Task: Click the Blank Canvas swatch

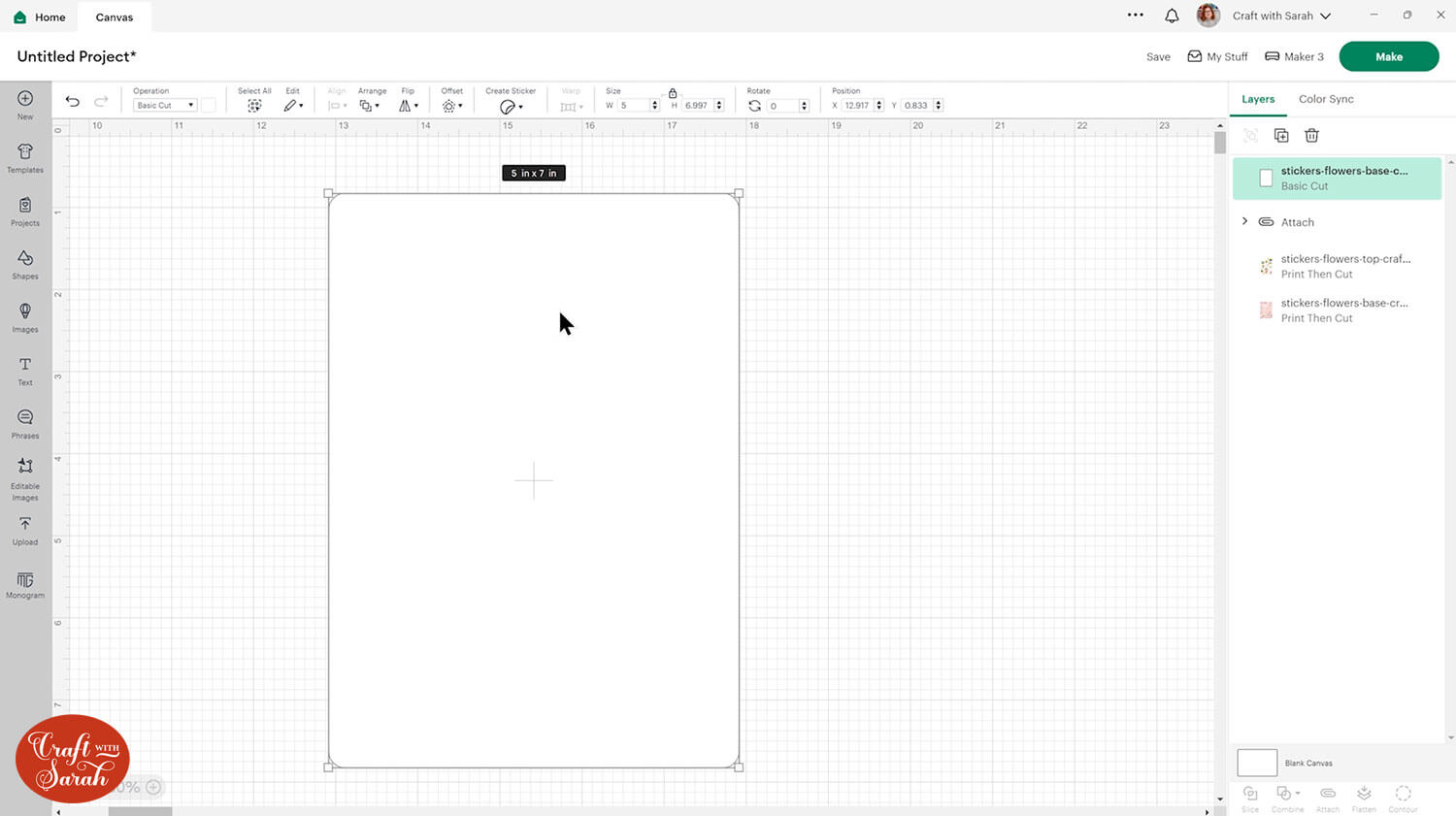Action: pos(1257,763)
